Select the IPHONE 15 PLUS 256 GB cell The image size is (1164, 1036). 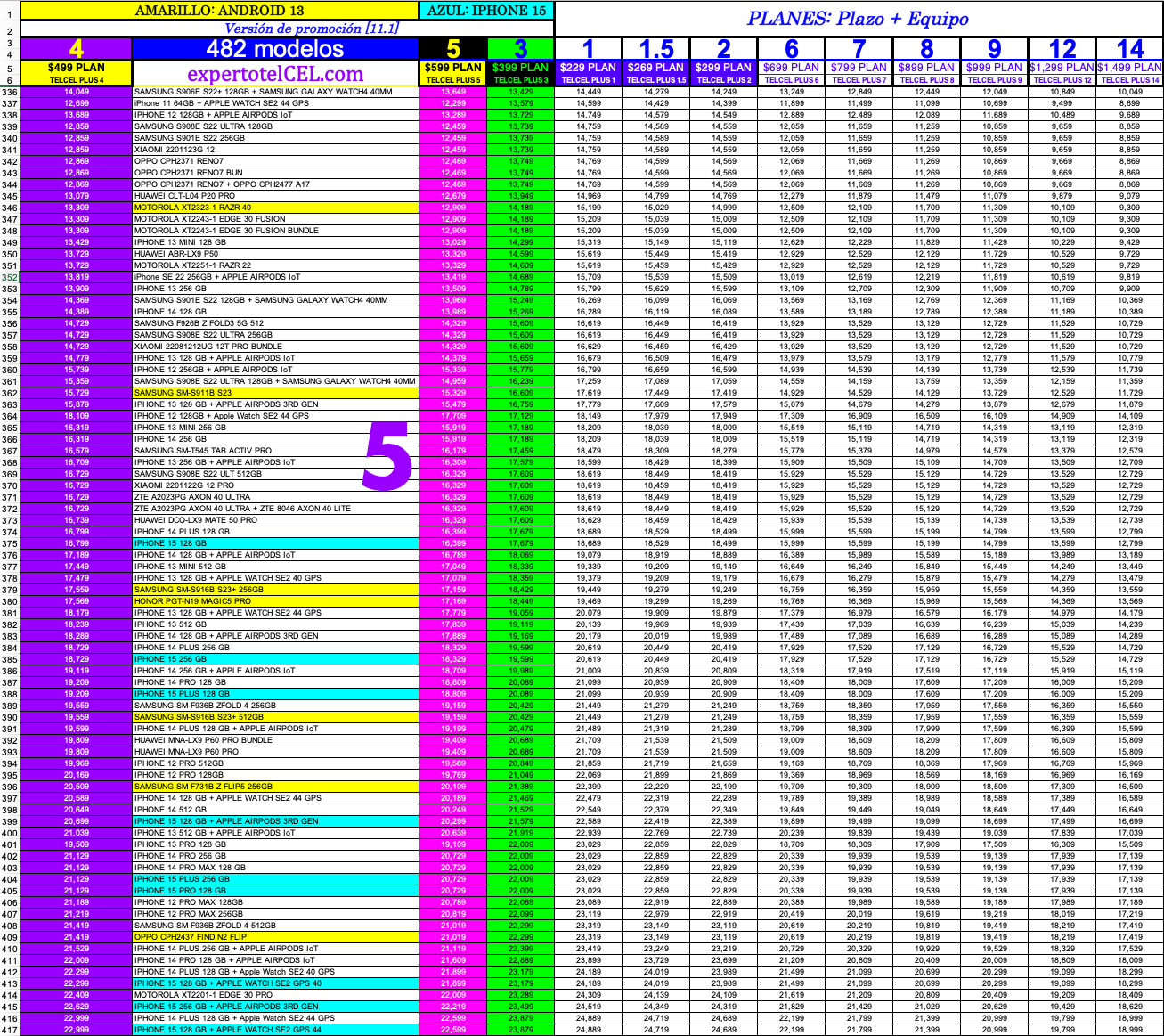pyautogui.click(x=275, y=879)
